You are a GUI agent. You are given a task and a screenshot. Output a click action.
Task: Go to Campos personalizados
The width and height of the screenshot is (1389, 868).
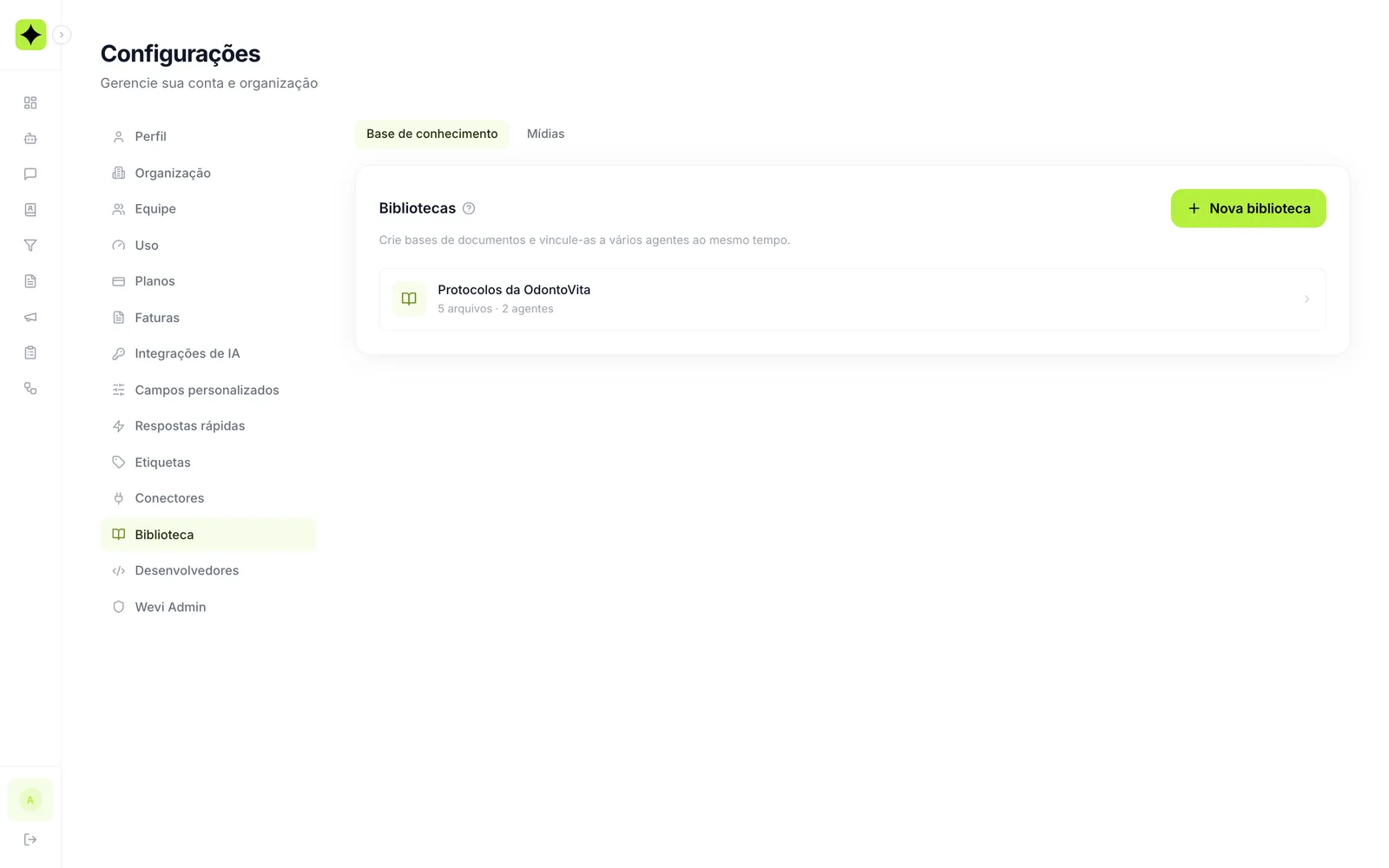click(208, 390)
